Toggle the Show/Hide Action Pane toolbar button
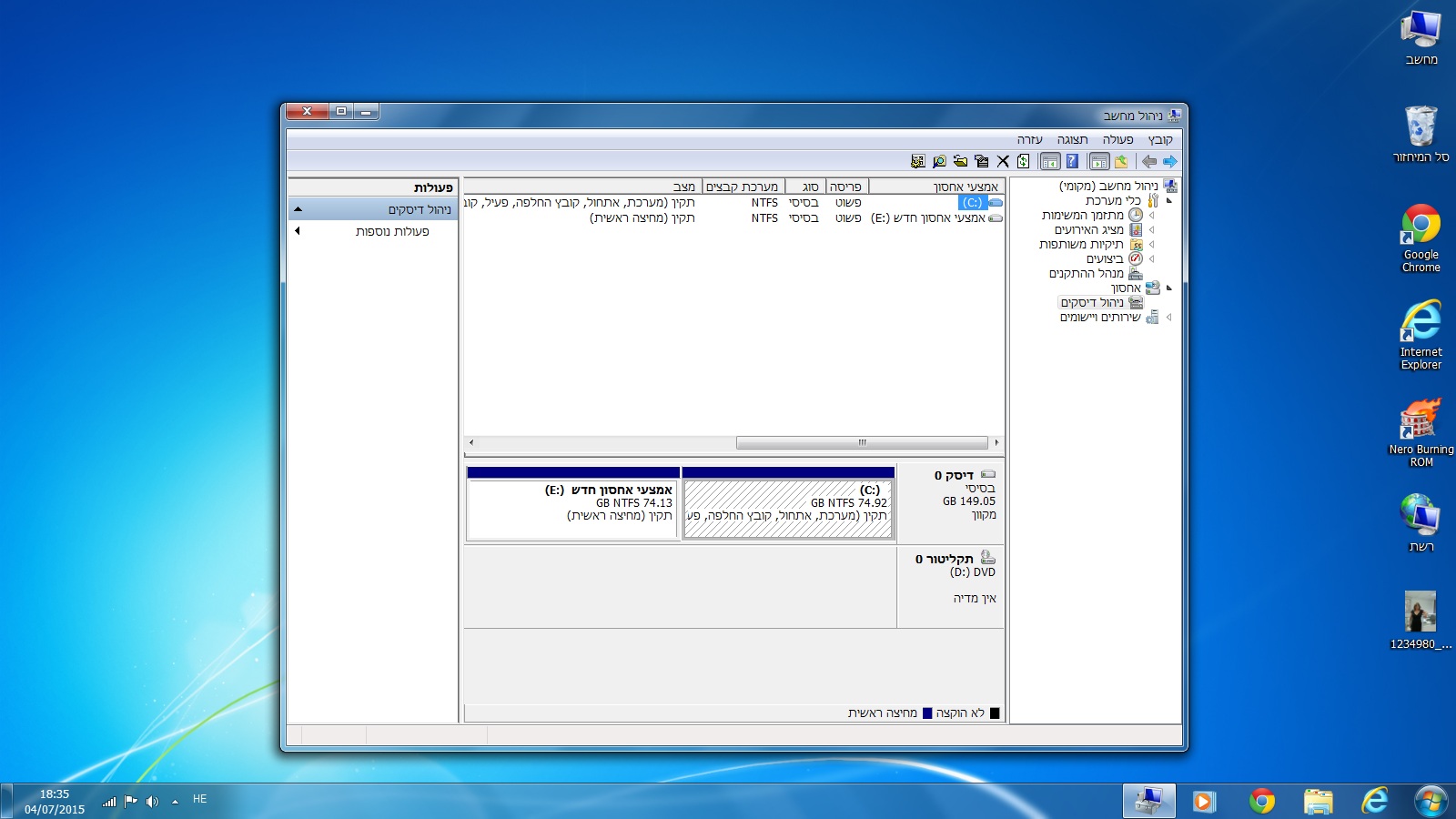This screenshot has width=1456, height=819. pyautogui.click(x=1050, y=162)
